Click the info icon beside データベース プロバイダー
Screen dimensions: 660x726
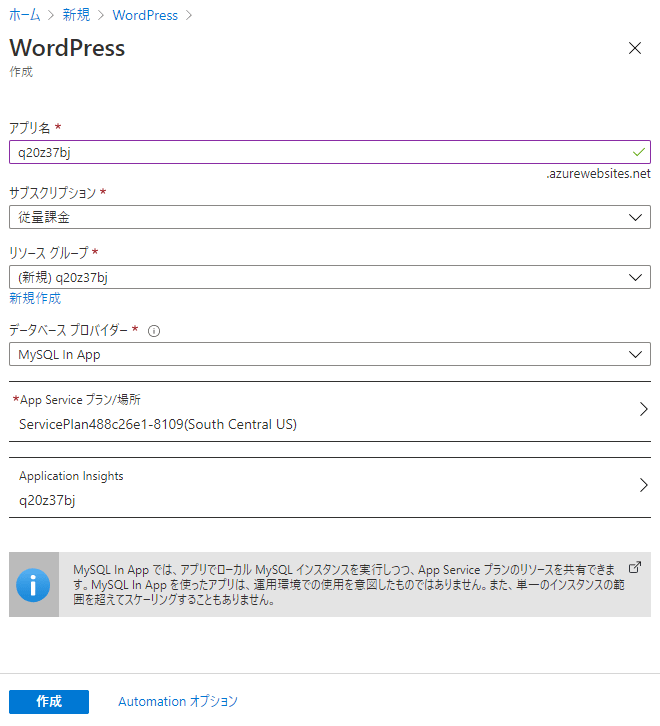click(154, 331)
